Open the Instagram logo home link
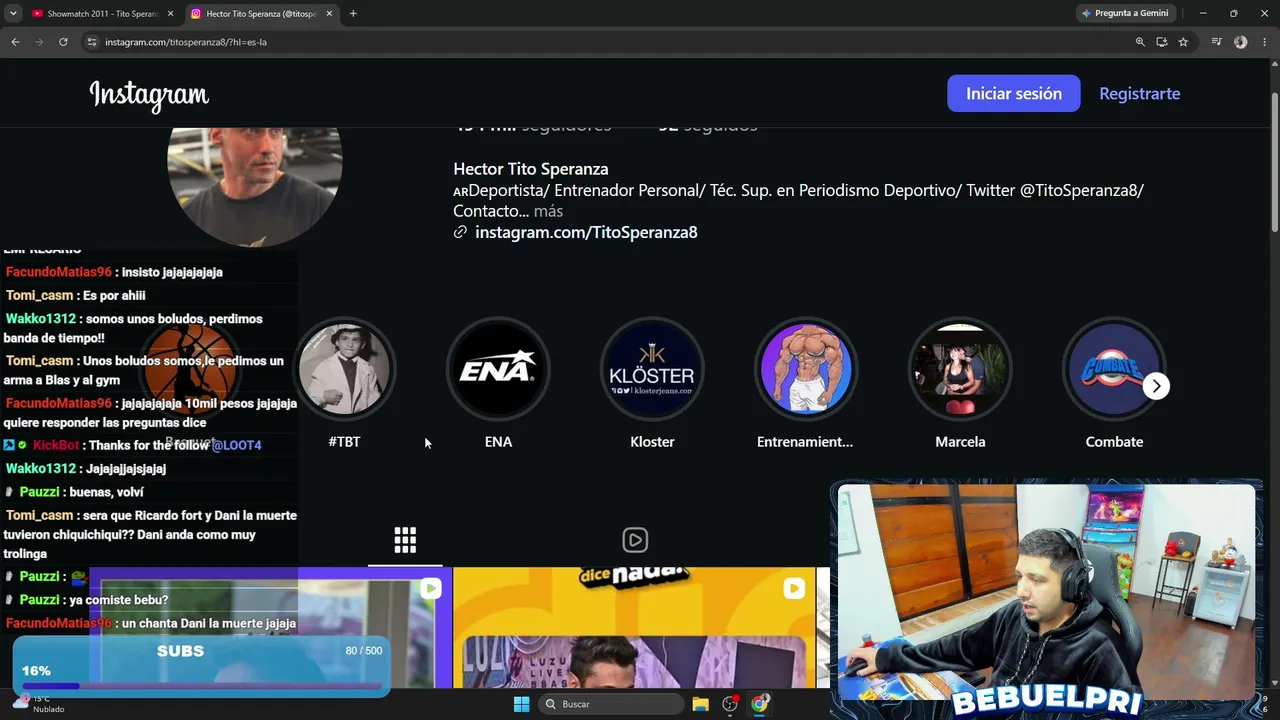This screenshot has height=720, width=1280. click(x=149, y=94)
